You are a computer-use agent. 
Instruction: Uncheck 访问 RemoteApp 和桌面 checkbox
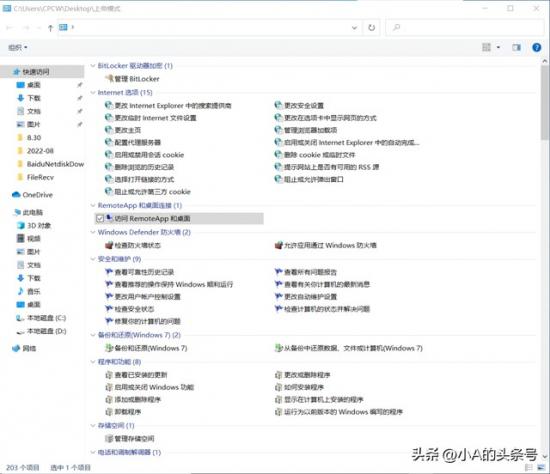click(100, 219)
